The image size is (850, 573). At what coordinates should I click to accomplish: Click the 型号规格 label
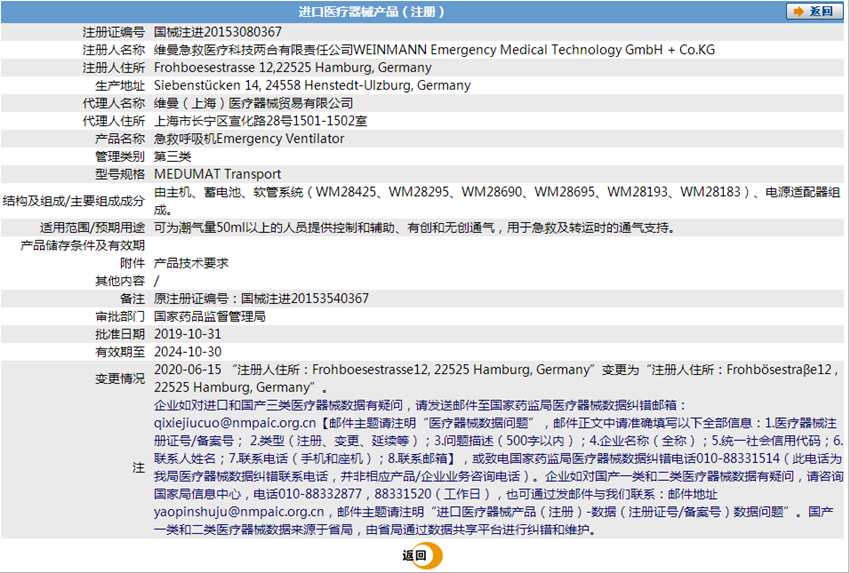(120, 174)
